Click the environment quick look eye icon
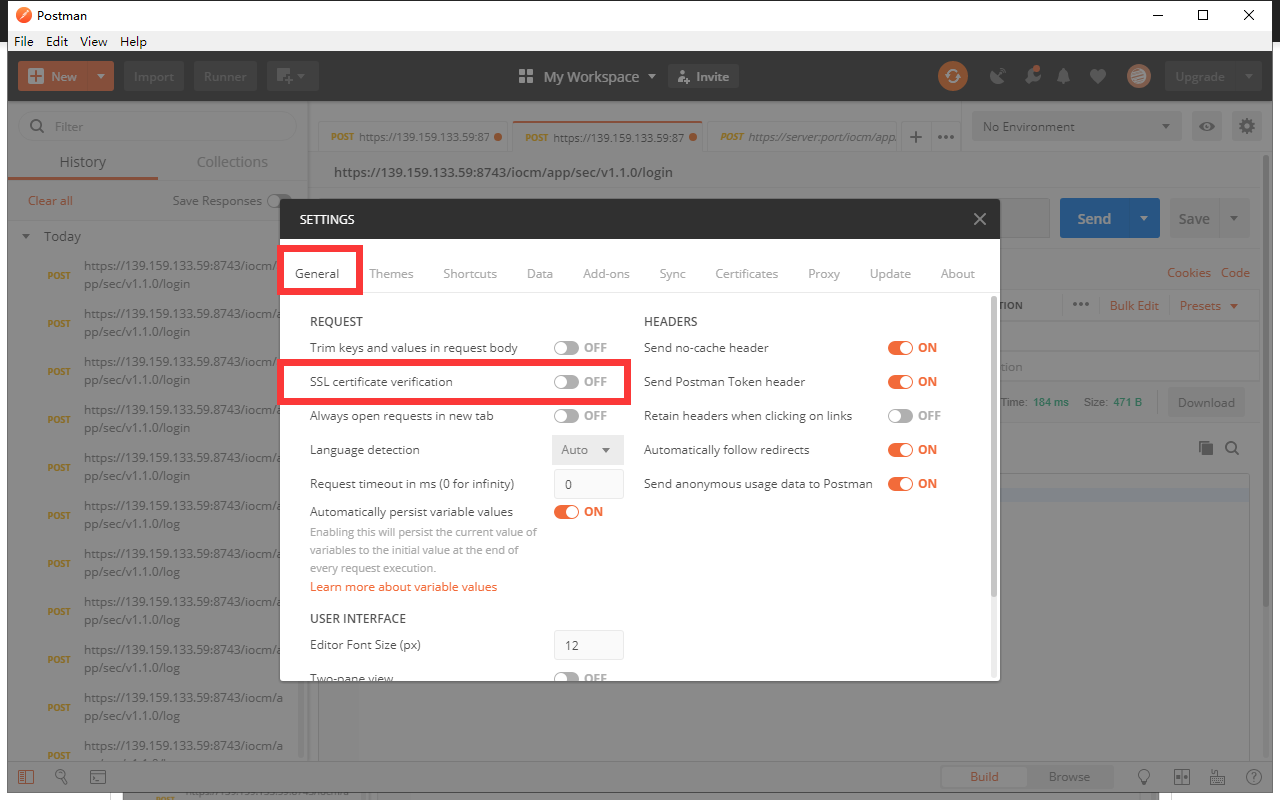The height and width of the screenshot is (800, 1280). [x=1208, y=126]
